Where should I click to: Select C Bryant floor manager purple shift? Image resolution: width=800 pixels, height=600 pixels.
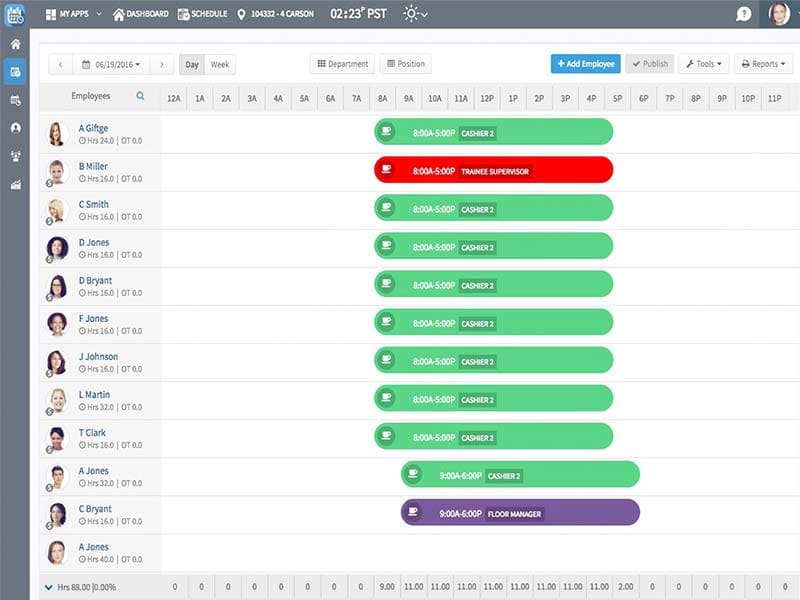(520, 512)
